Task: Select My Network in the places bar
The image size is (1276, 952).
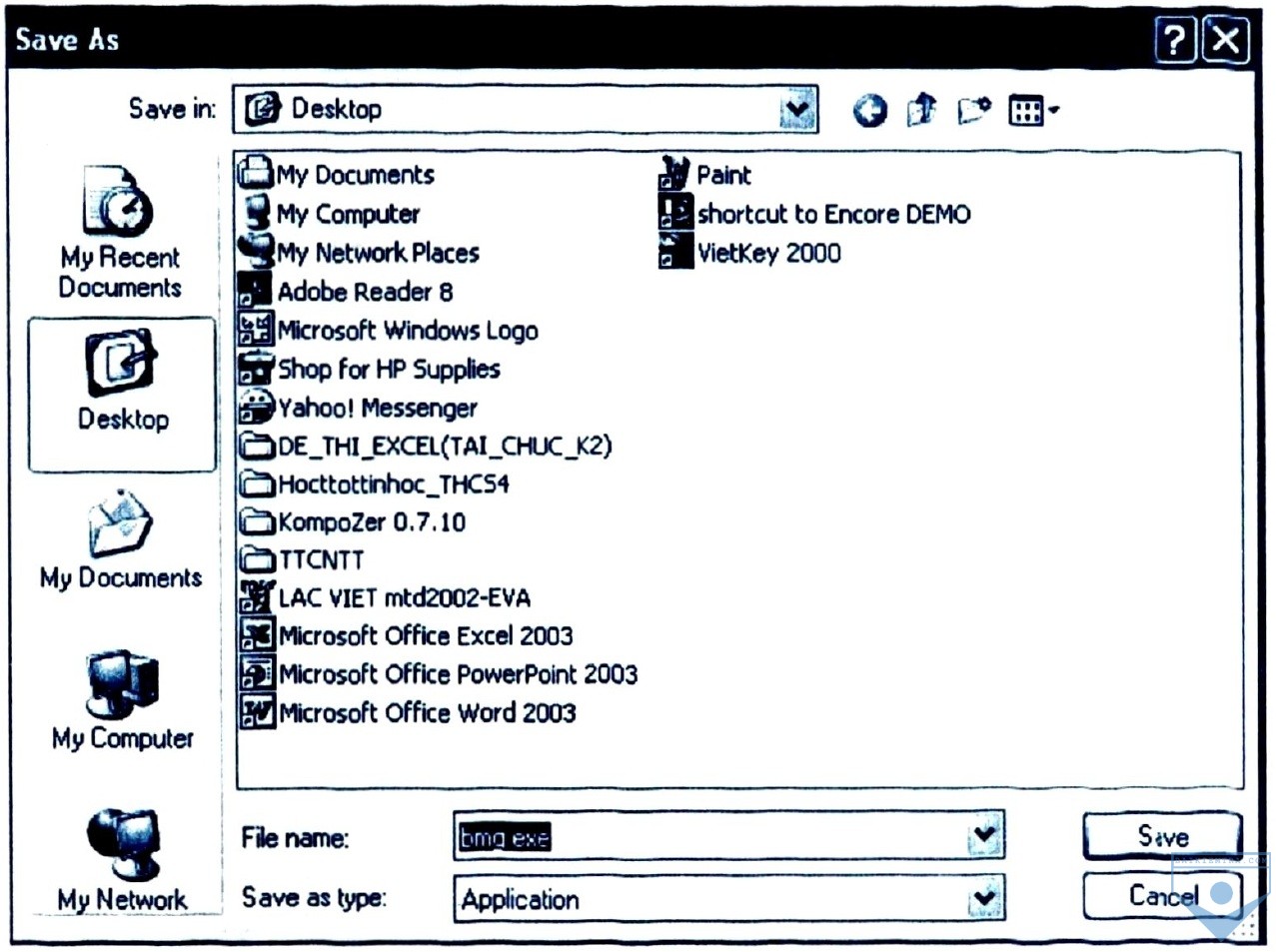Action: coord(122,859)
